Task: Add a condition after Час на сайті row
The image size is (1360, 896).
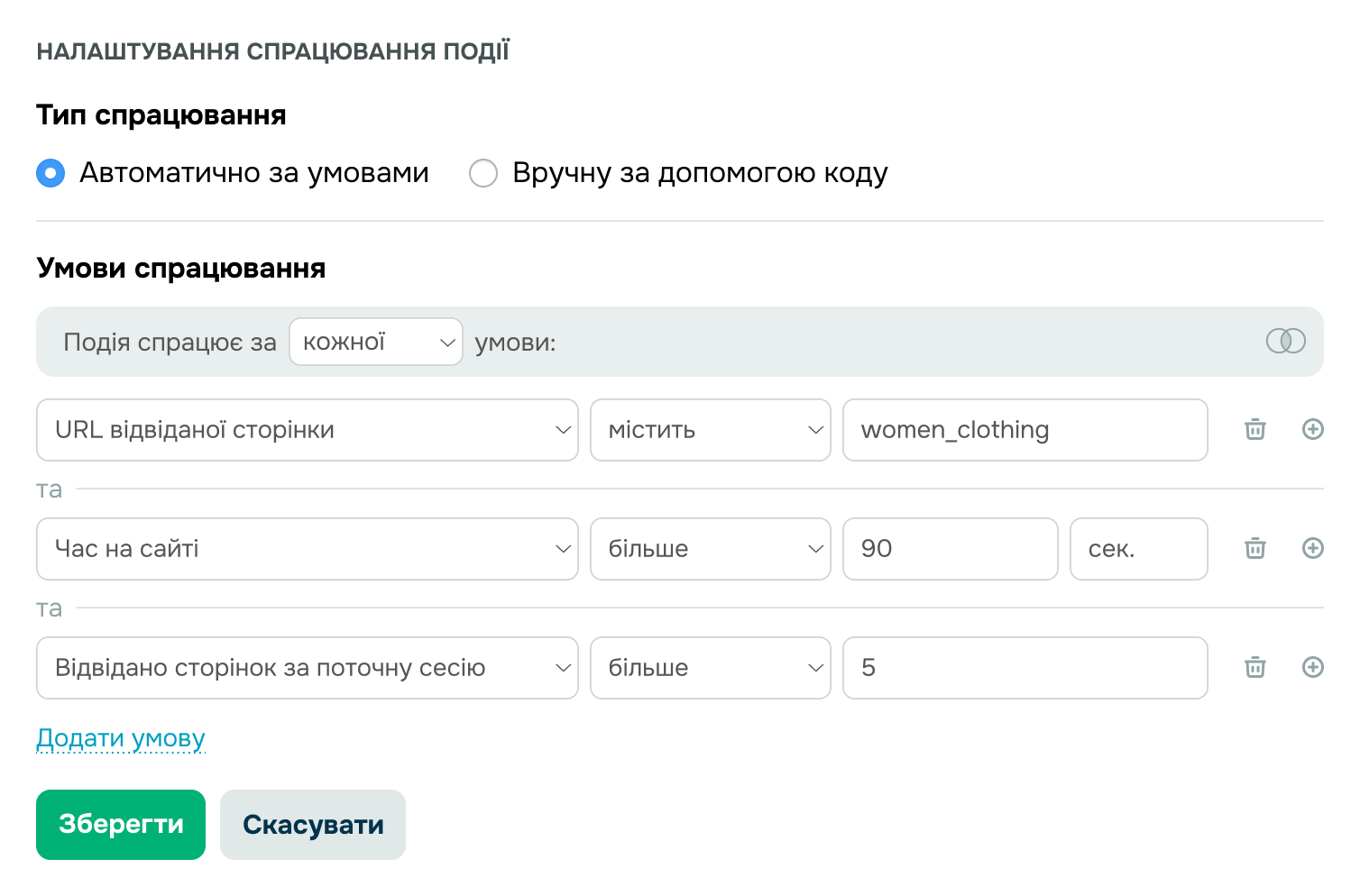Action: pyautogui.click(x=1313, y=548)
